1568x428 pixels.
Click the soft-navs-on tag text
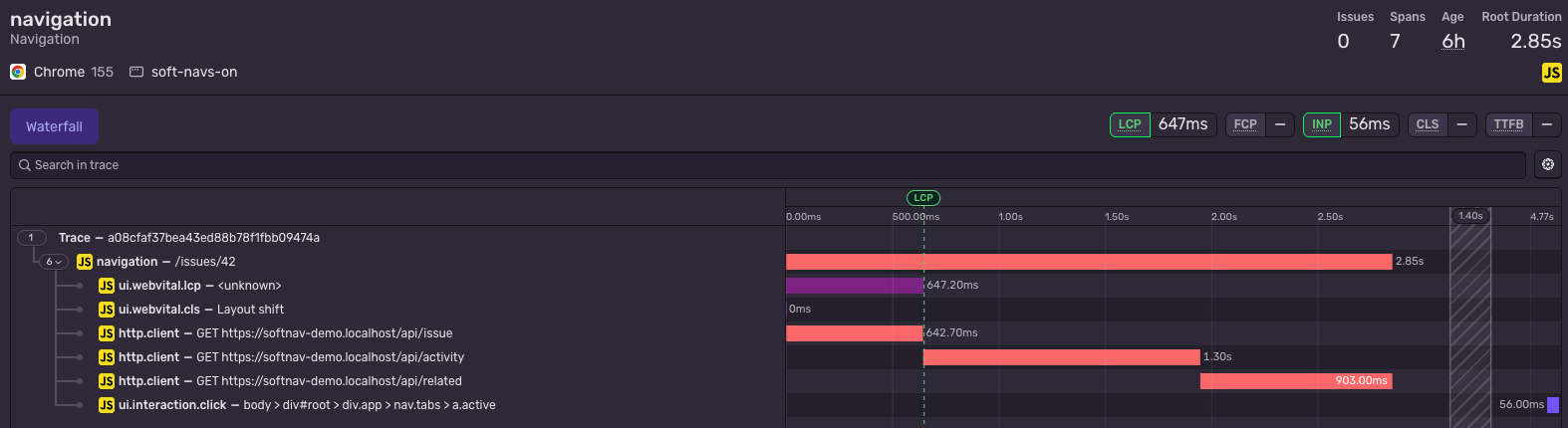click(194, 72)
